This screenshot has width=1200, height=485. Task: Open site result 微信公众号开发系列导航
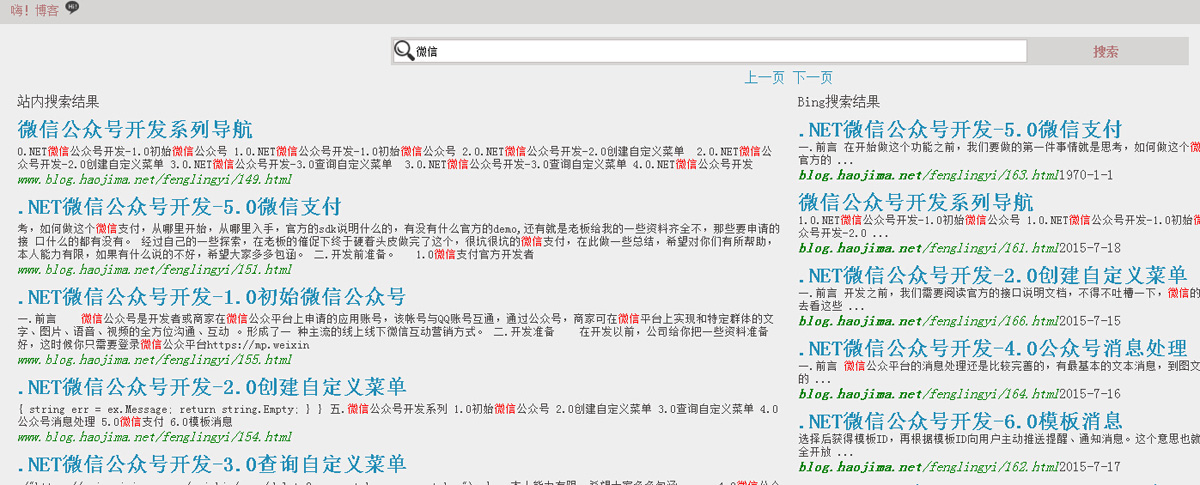tap(135, 129)
